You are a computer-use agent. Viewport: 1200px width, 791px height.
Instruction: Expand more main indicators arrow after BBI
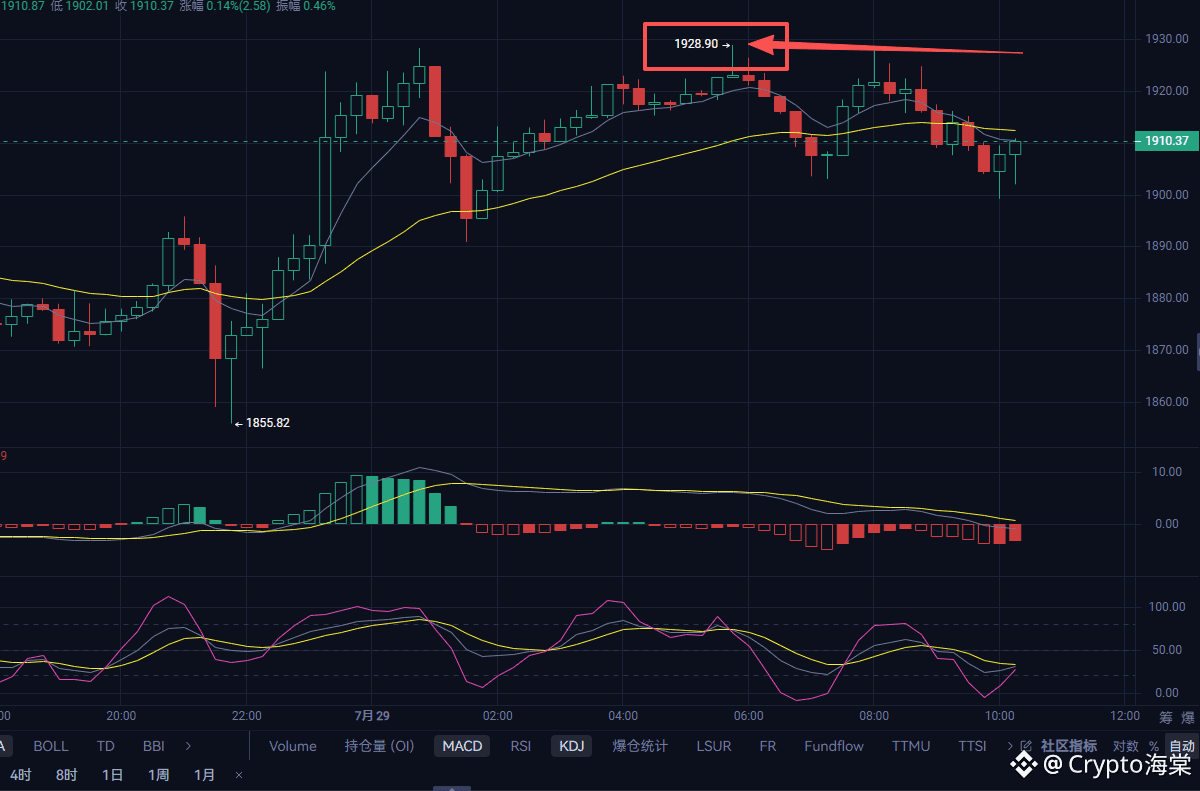(x=187, y=746)
